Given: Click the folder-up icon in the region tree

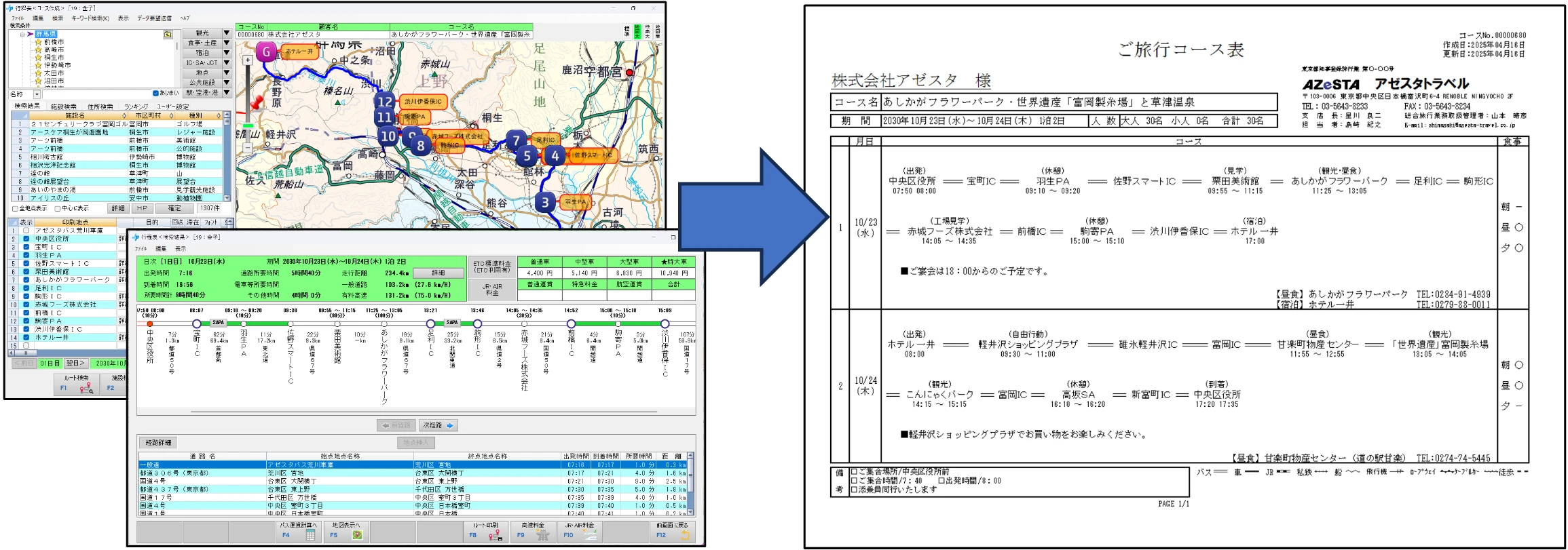Looking at the screenshot, I should pos(167,34).
